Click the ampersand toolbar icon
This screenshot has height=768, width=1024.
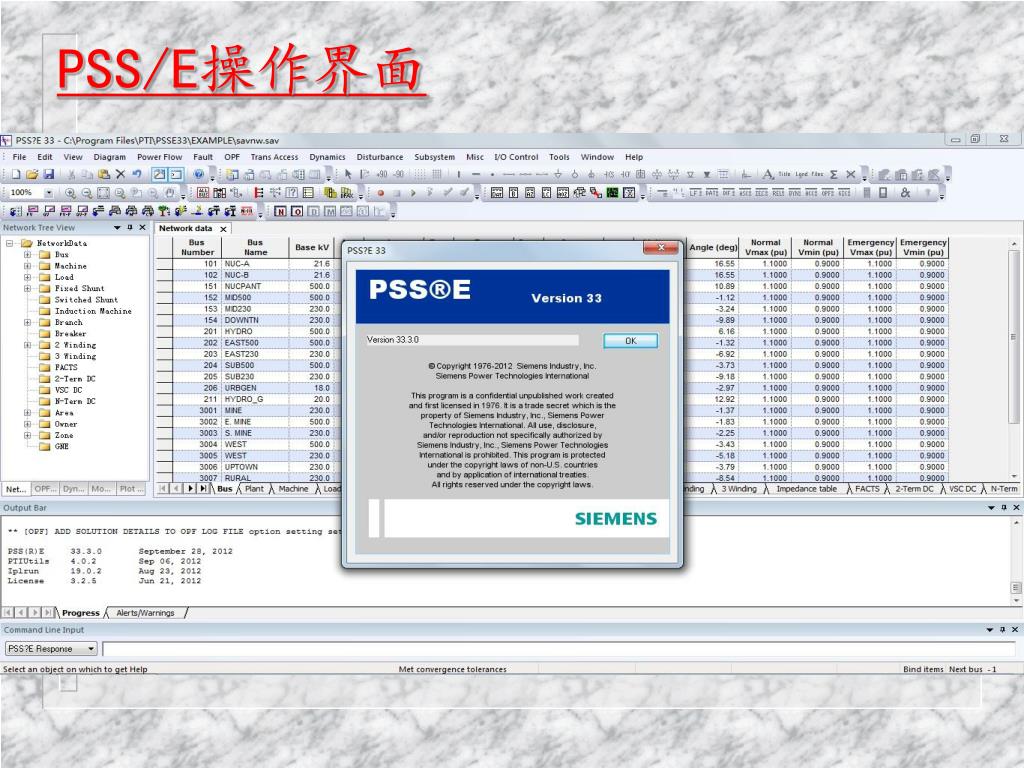click(905, 193)
